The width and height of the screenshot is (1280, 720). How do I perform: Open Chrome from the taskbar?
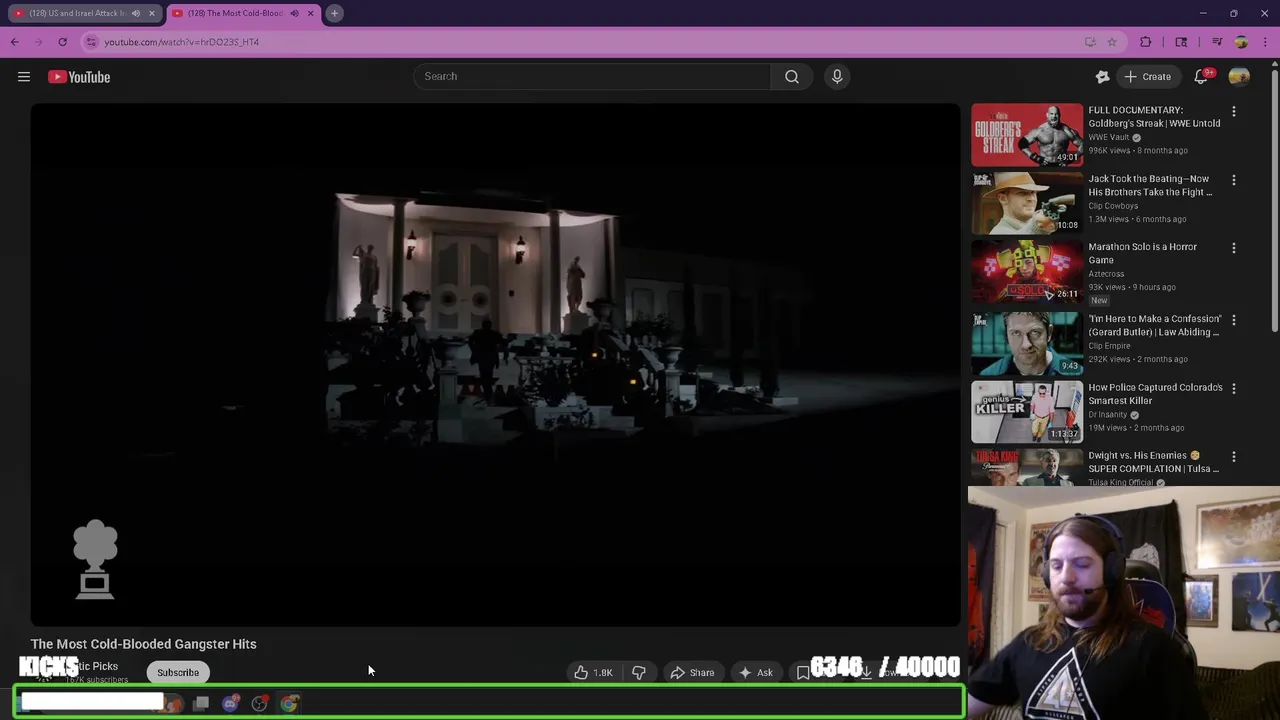pos(289,704)
